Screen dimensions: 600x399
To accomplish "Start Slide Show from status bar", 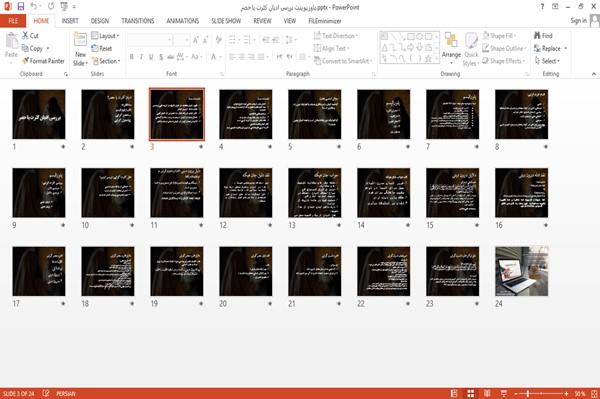I will click(504, 393).
